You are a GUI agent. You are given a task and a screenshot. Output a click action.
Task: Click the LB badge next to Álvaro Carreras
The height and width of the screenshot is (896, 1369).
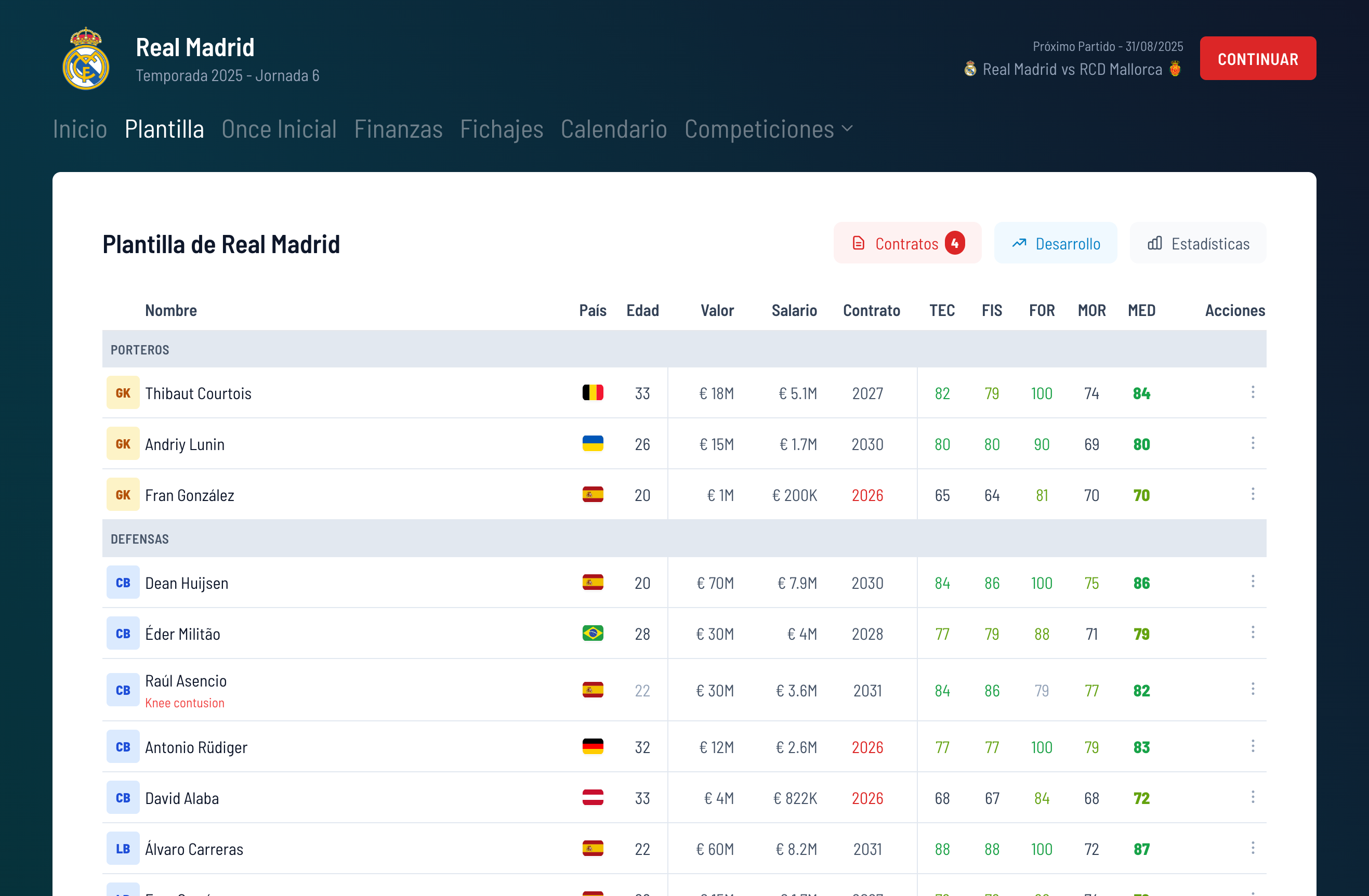[123, 848]
